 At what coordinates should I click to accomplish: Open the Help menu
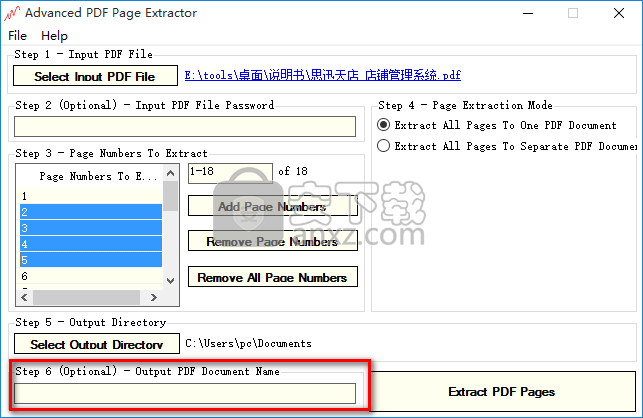(x=54, y=36)
